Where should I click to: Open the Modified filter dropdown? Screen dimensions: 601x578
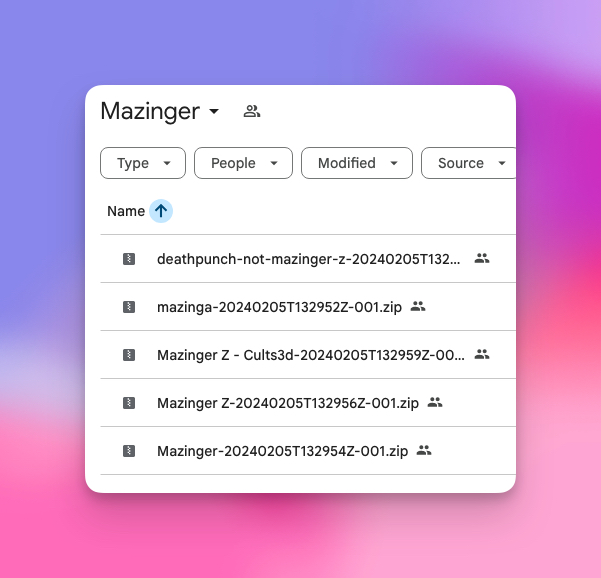(x=357, y=163)
